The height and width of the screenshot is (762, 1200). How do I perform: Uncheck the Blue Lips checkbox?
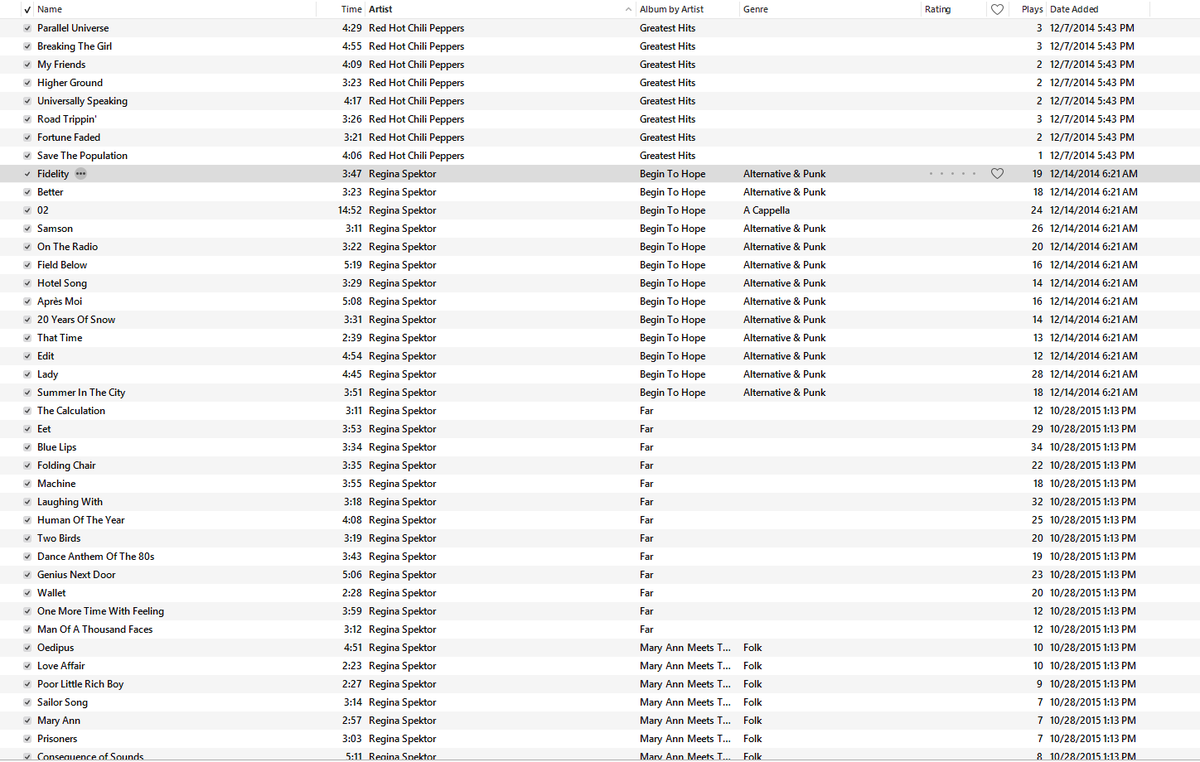coord(27,447)
